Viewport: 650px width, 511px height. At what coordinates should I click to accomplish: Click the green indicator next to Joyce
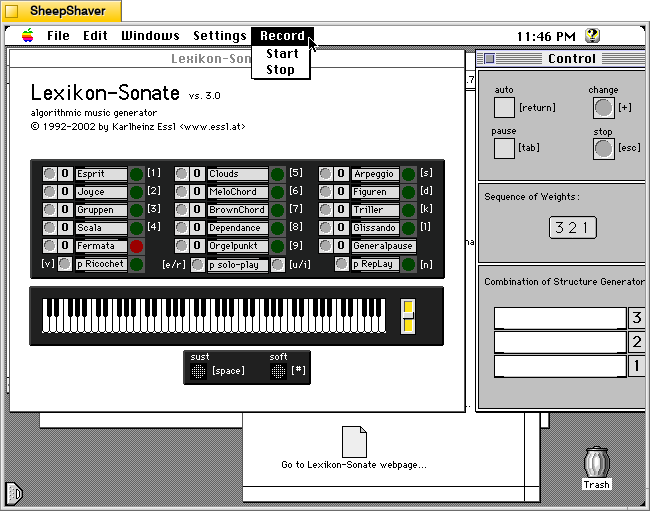[136, 192]
